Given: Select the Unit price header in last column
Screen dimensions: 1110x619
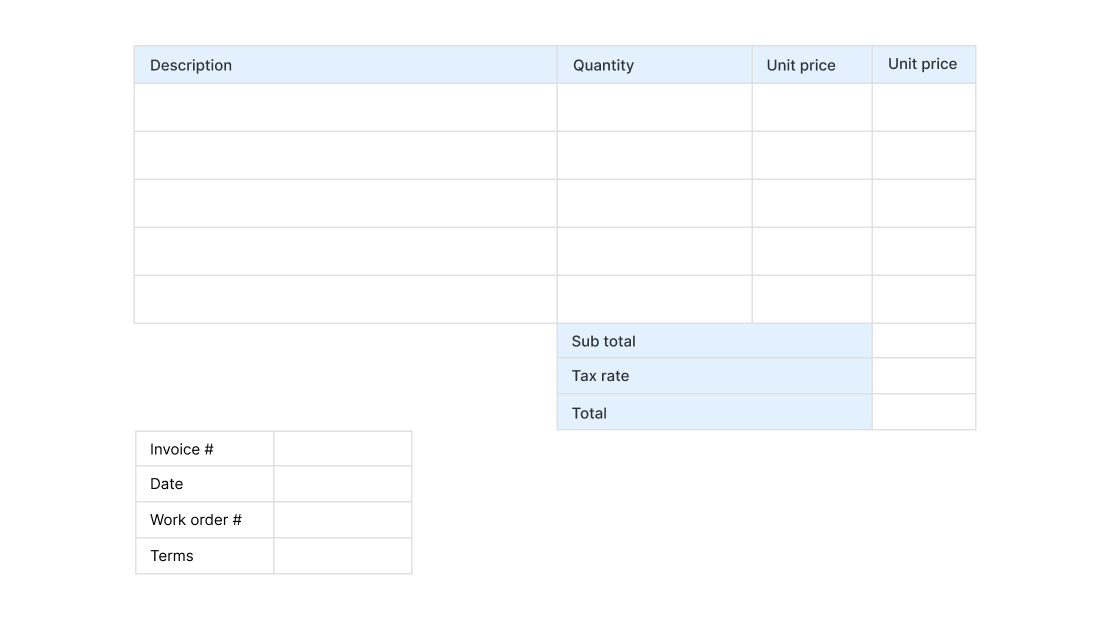Looking at the screenshot, I should click(x=924, y=64).
